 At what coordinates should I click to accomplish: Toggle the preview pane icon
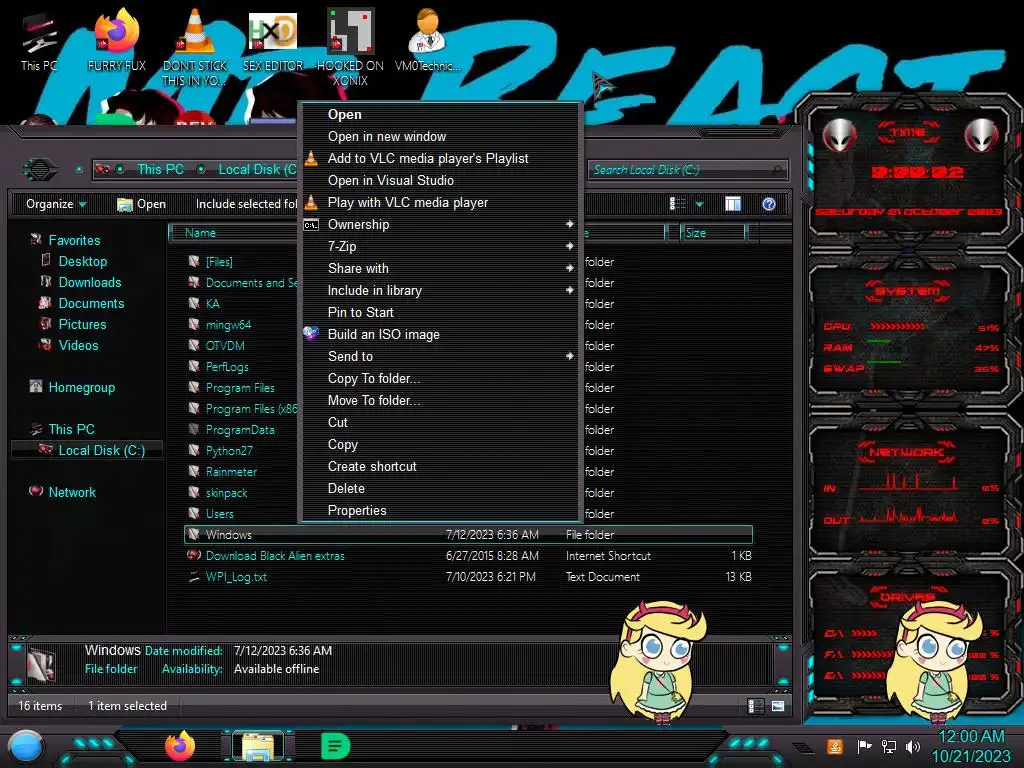[x=733, y=204]
